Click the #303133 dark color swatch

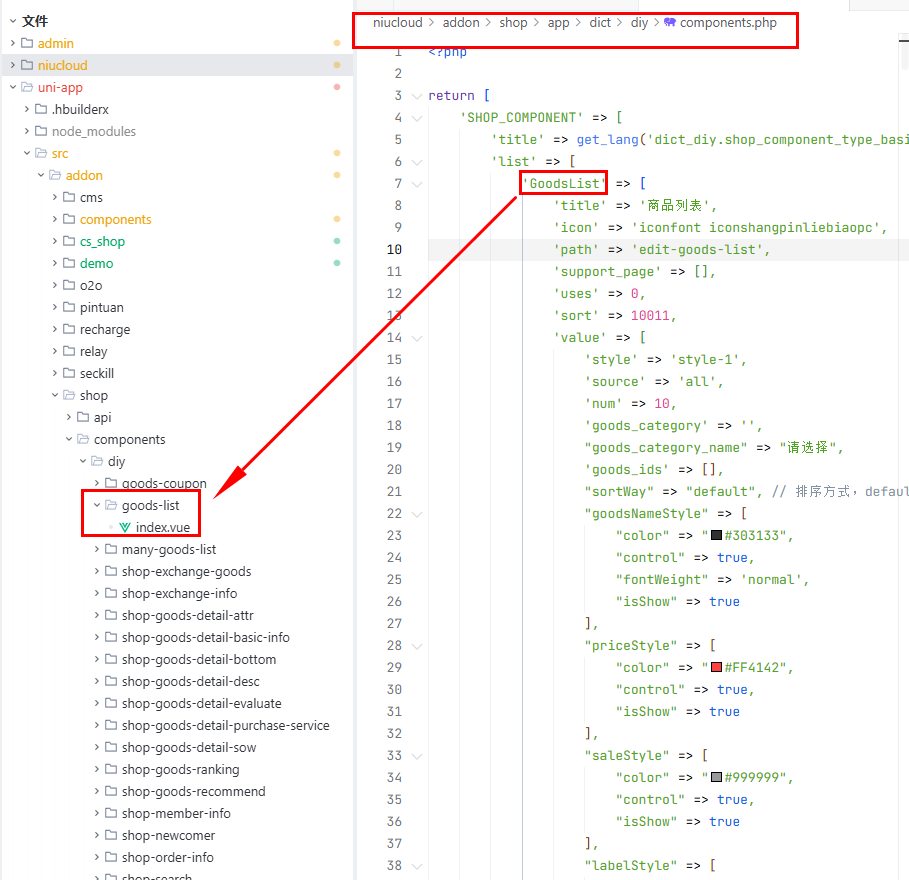[x=716, y=536]
